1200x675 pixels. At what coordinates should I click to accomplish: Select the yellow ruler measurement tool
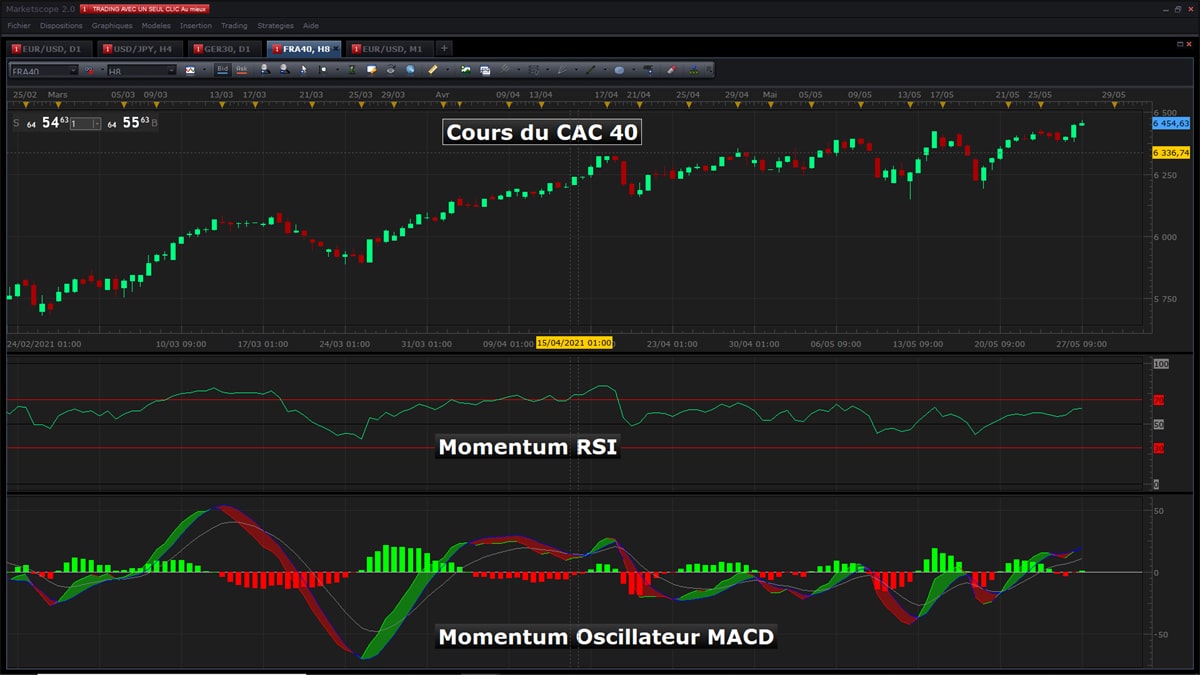point(433,70)
